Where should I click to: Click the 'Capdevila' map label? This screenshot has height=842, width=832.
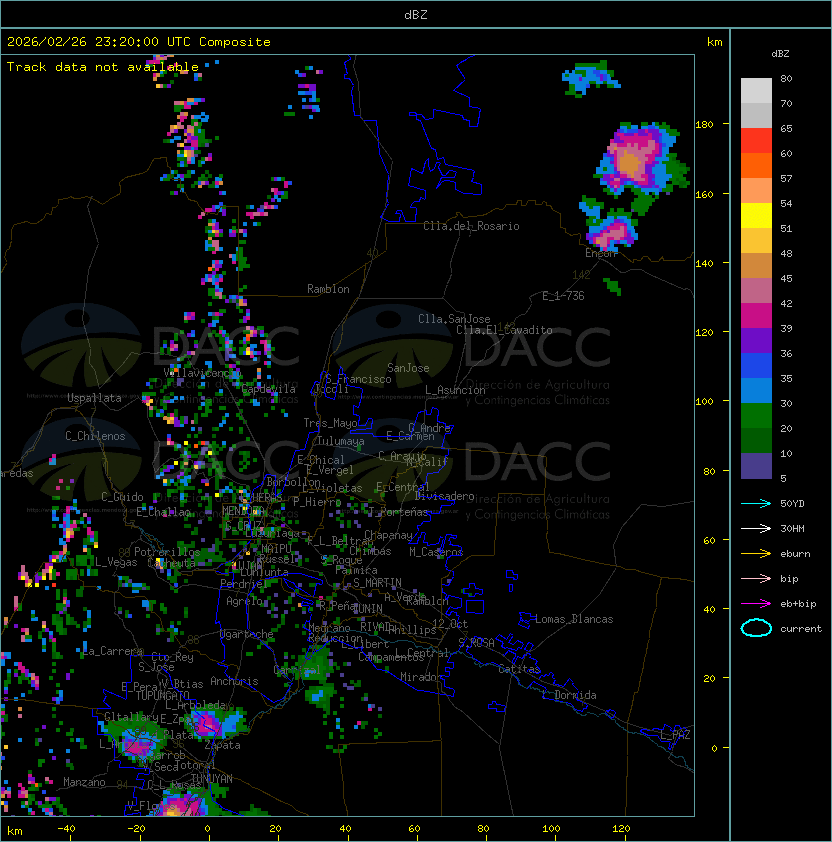coord(269,389)
